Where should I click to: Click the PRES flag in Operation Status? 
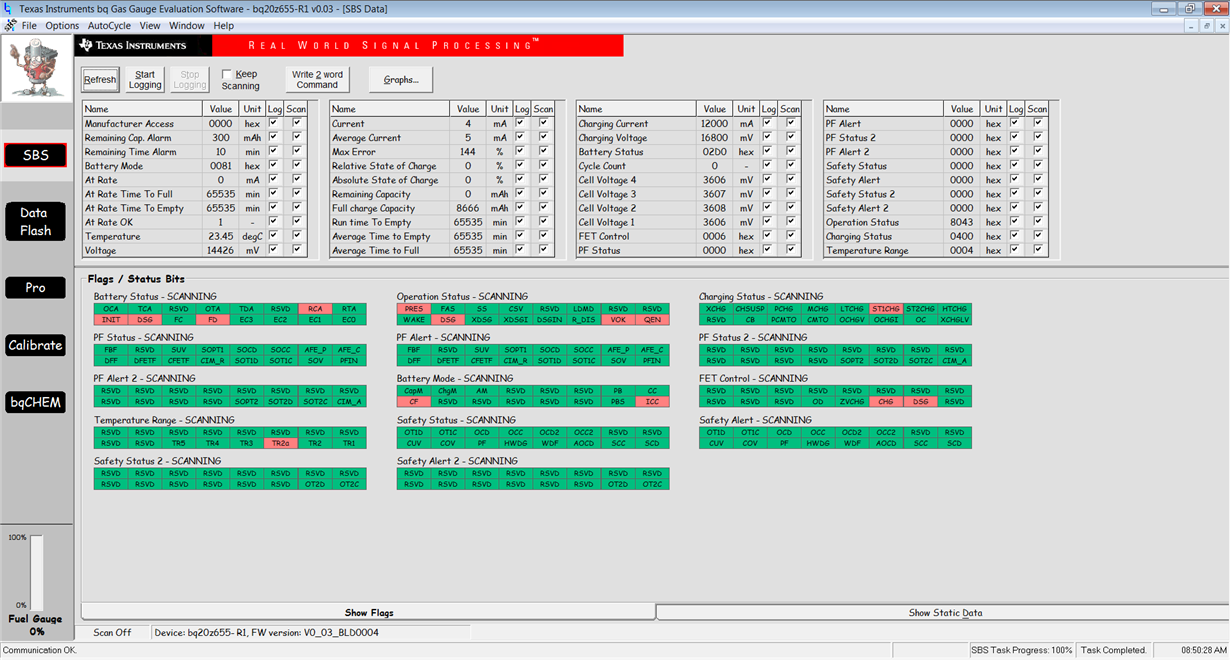pyautogui.click(x=414, y=309)
